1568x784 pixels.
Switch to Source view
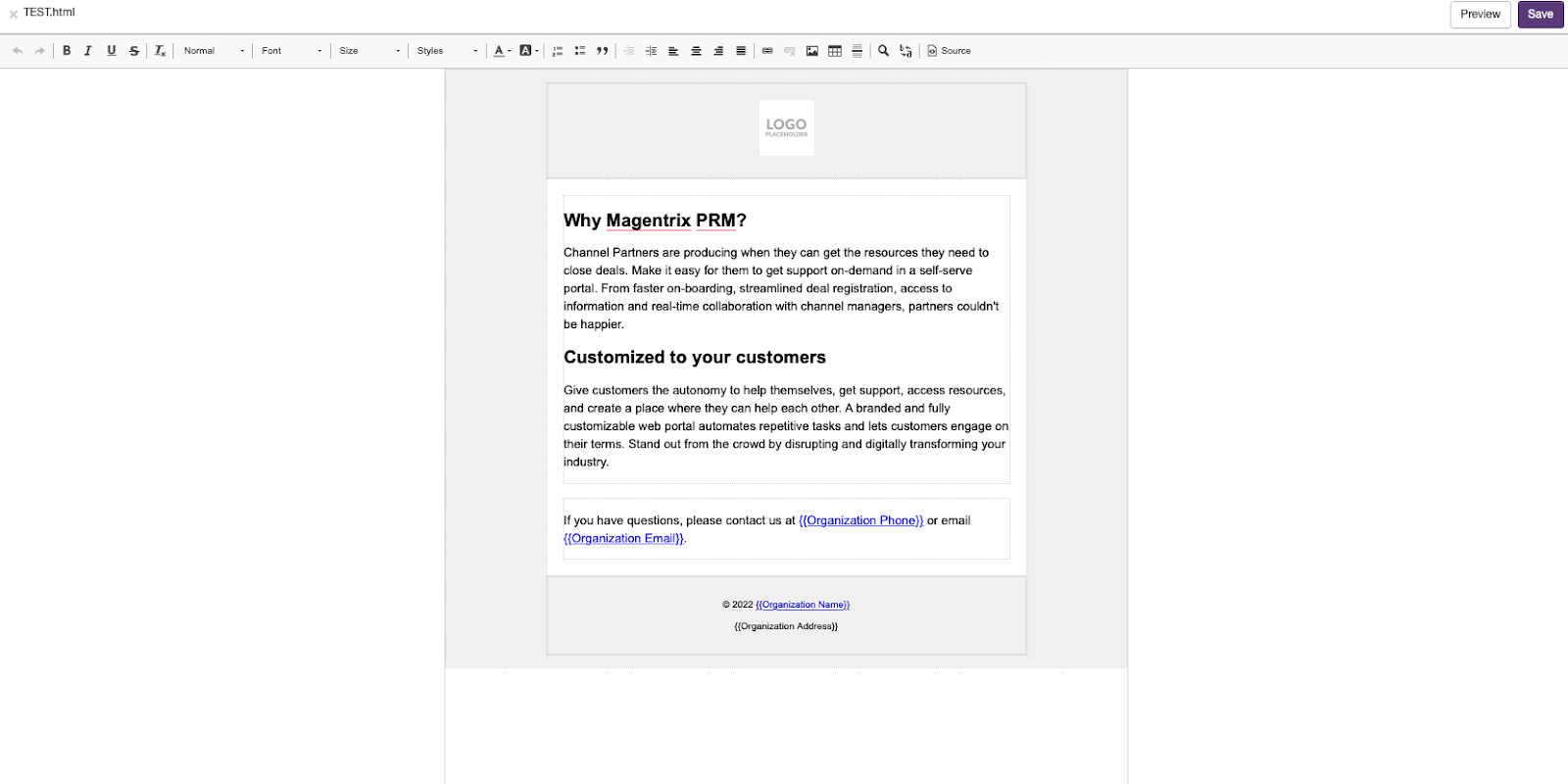click(x=949, y=51)
